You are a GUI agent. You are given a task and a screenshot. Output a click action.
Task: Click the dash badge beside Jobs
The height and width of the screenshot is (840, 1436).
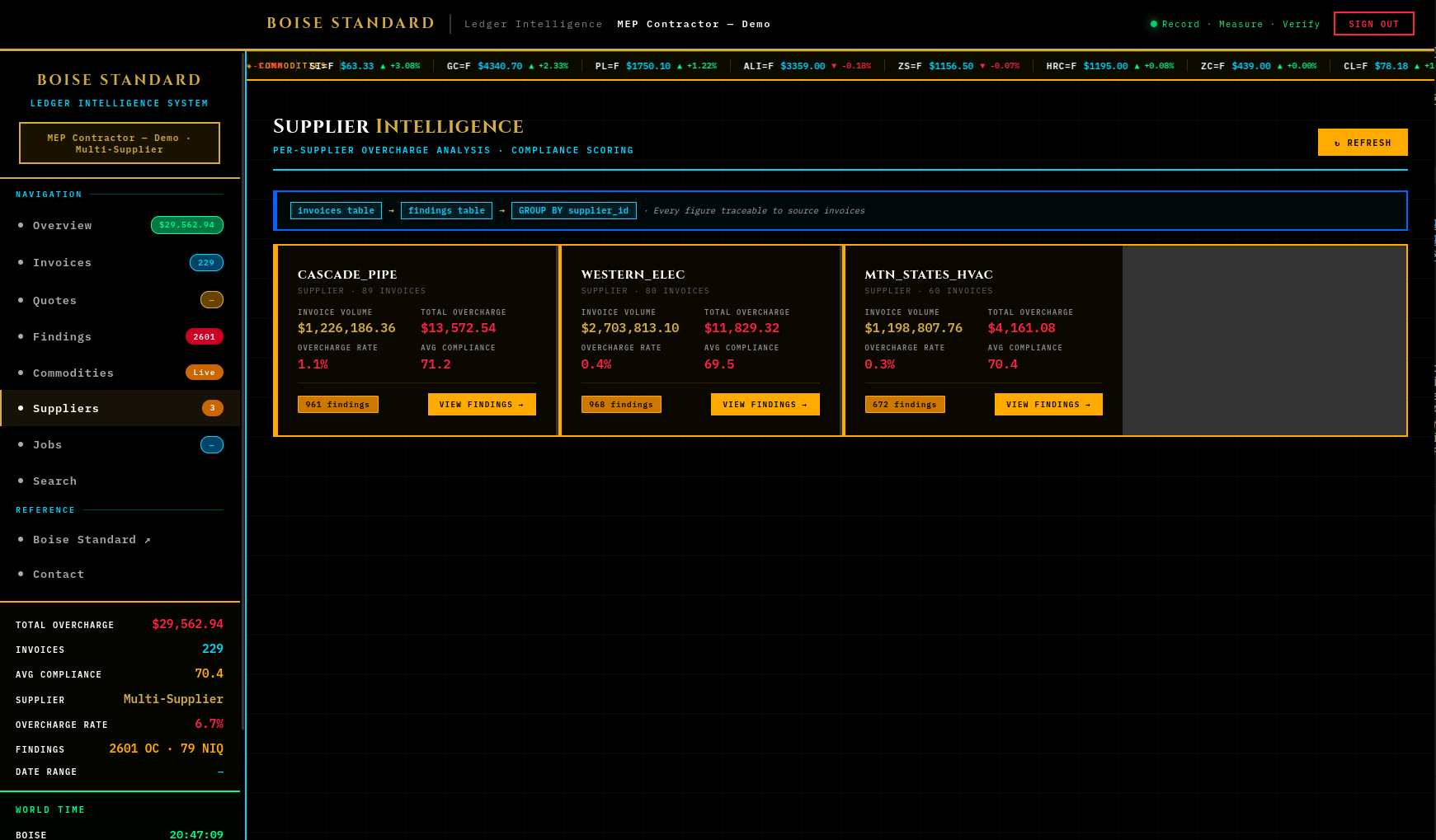pos(212,445)
